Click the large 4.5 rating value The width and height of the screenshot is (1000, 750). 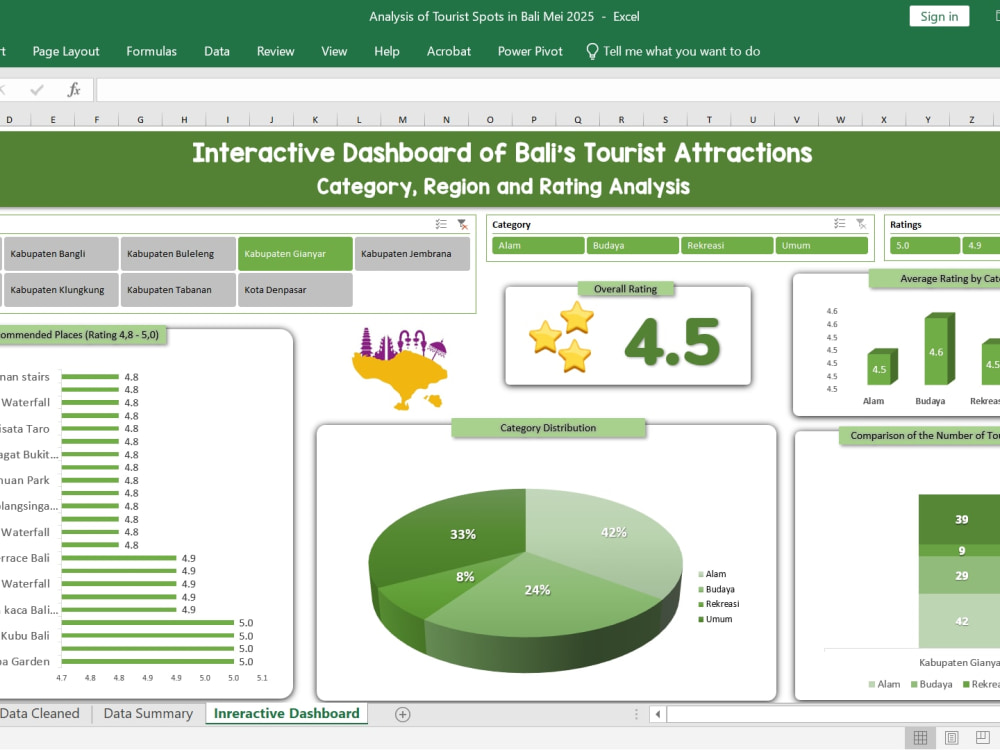(x=673, y=342)
